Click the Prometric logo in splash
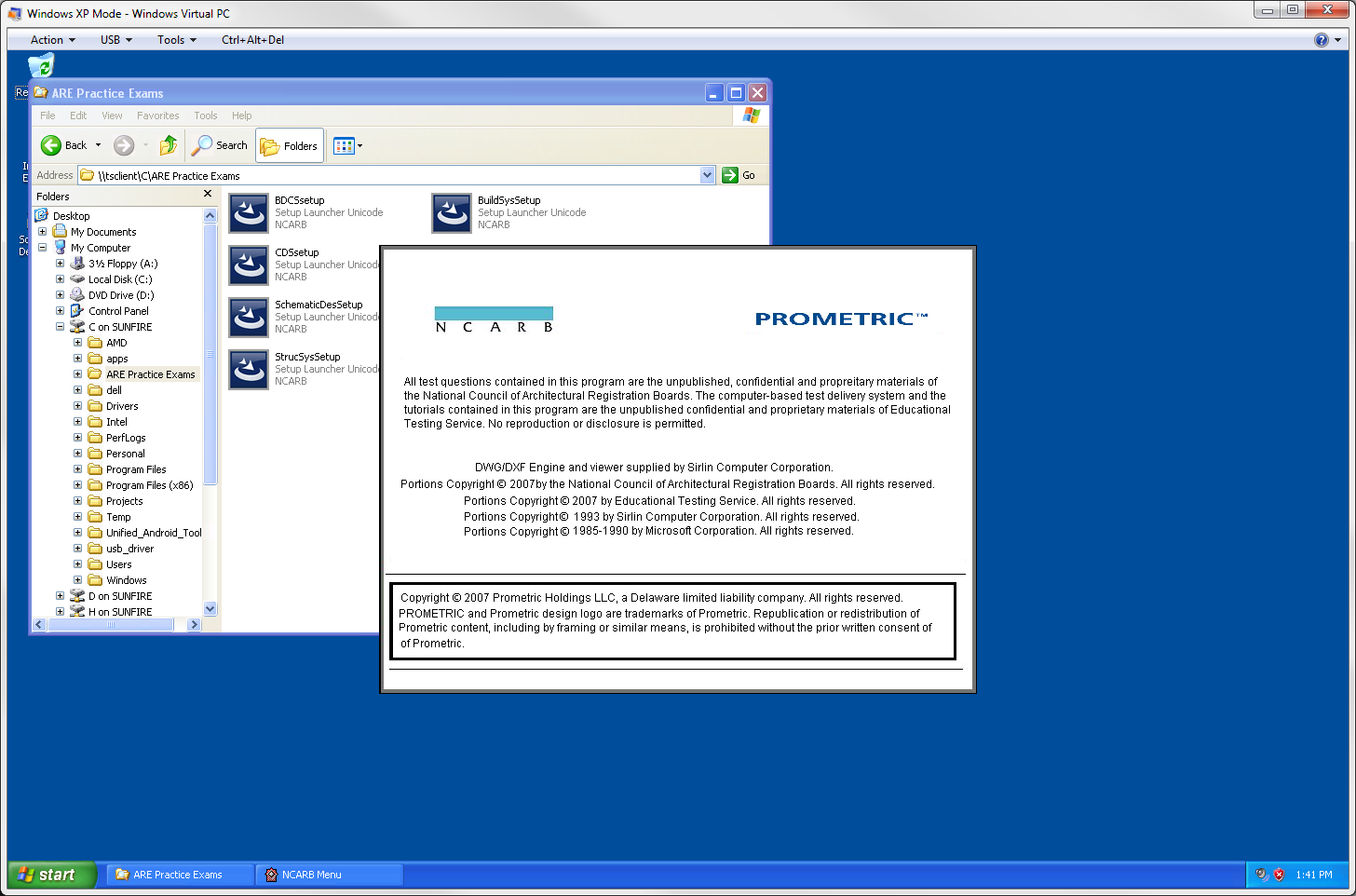This screenshot has height=896, width=1356. pyautogui.click(x=841, y=319)
